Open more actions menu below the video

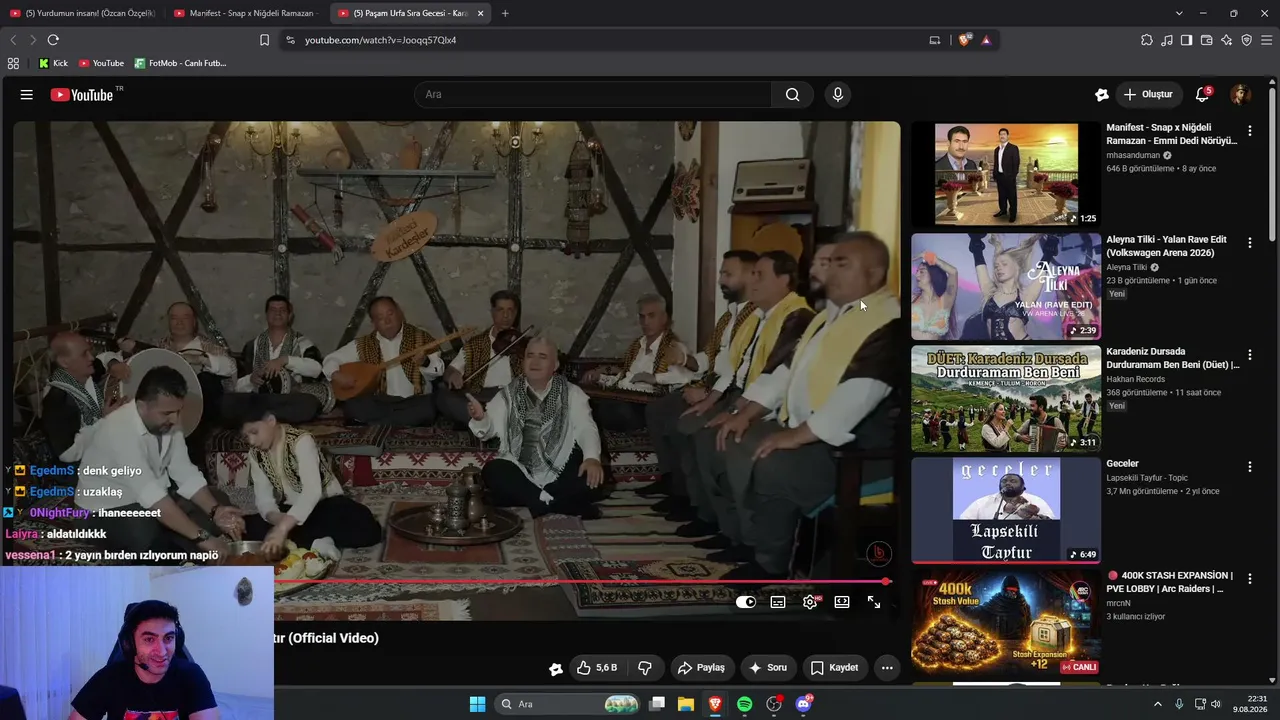coord(887,668)
